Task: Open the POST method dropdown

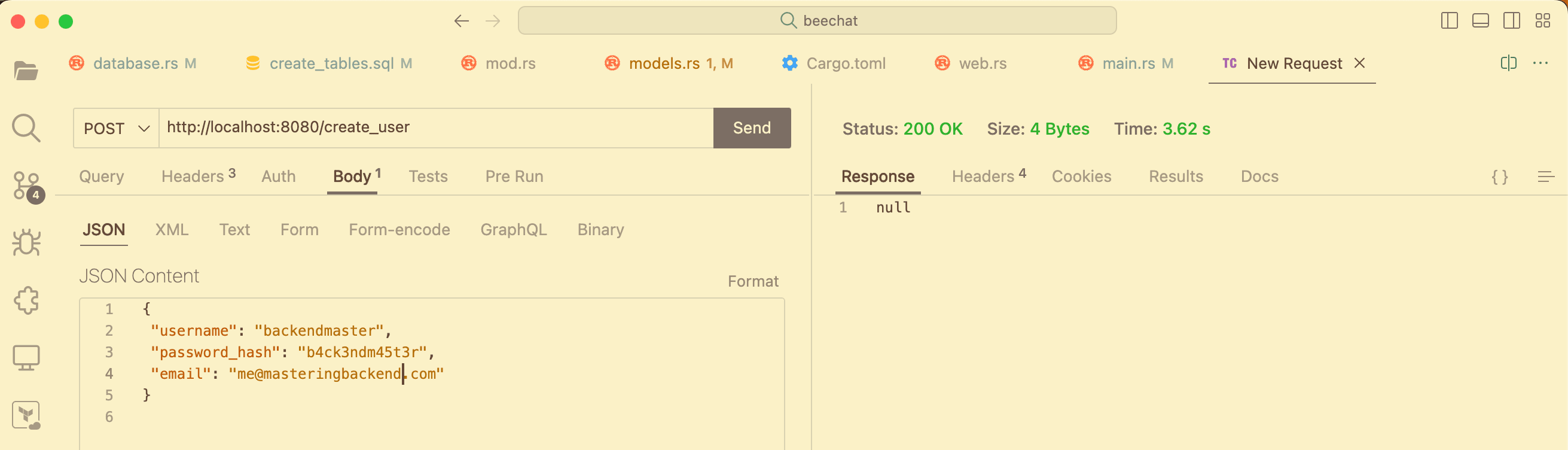Action: 115,128
